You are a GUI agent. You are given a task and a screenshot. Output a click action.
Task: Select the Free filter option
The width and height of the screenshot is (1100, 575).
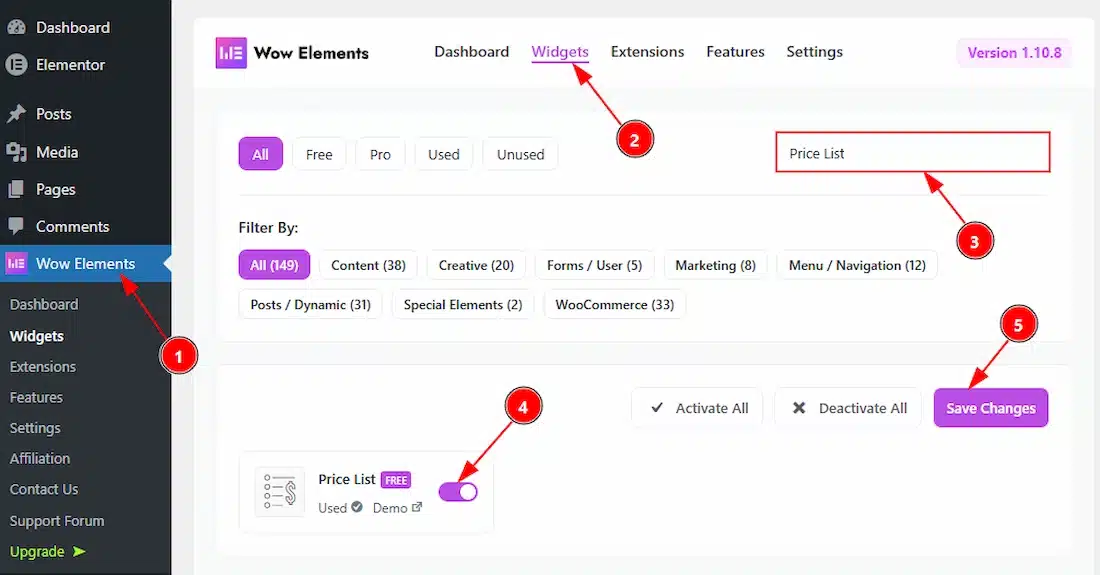pos(319,154)
